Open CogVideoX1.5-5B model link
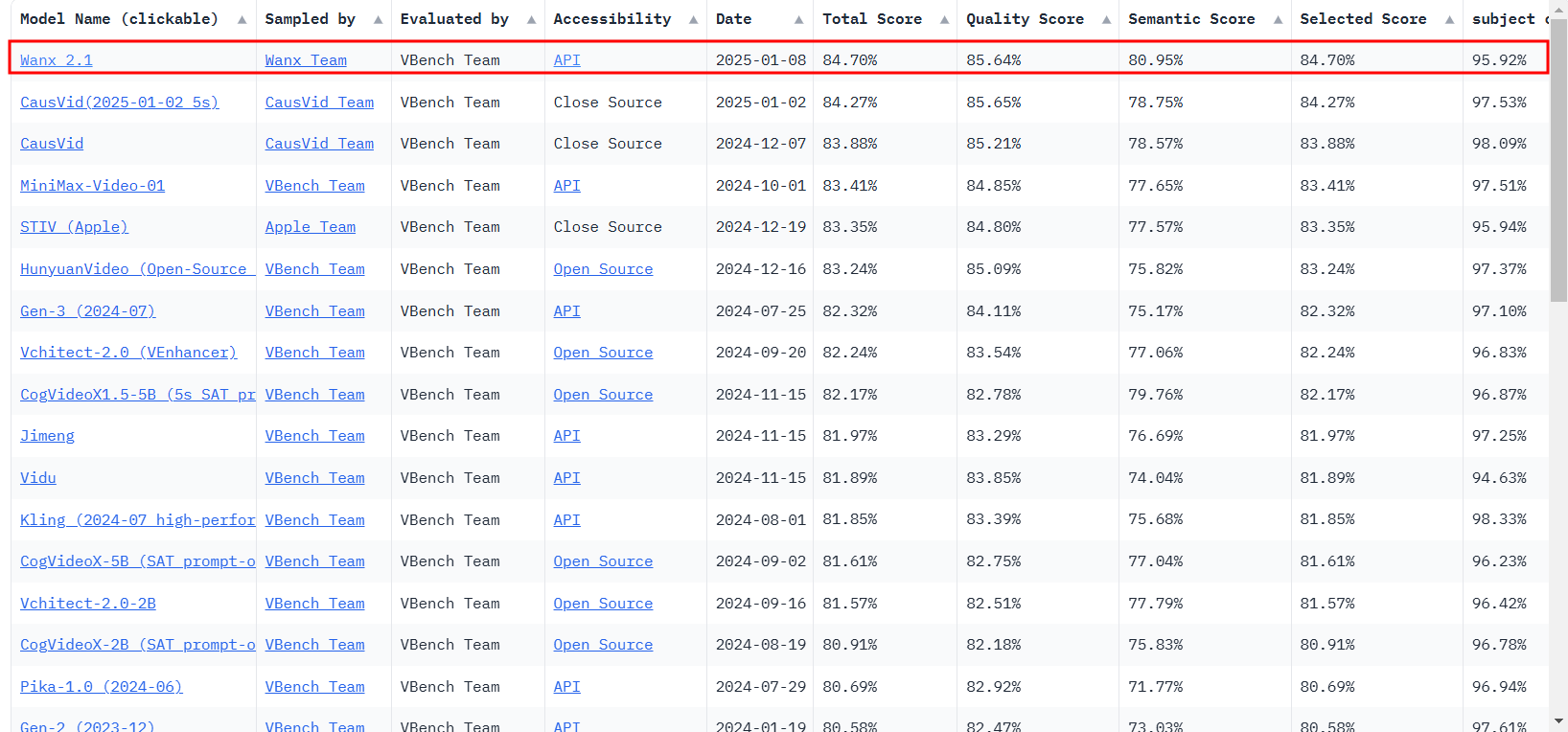Image resolution: width=1568 pixels, height=732 pixels. click(x=137, y=395)
